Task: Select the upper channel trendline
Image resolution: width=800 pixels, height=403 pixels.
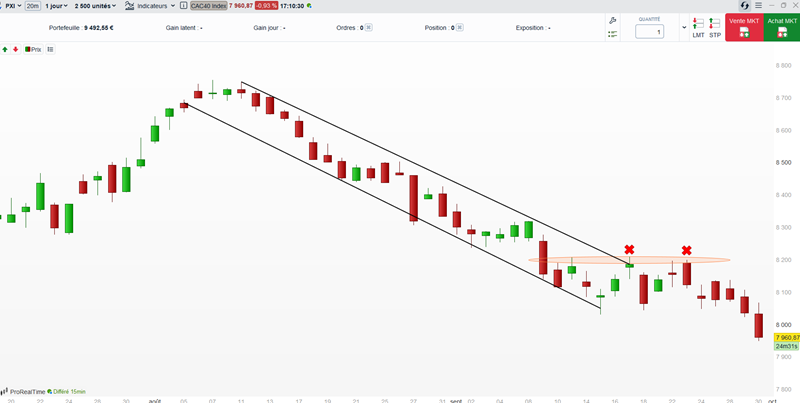Action: [x=435, y=173]
